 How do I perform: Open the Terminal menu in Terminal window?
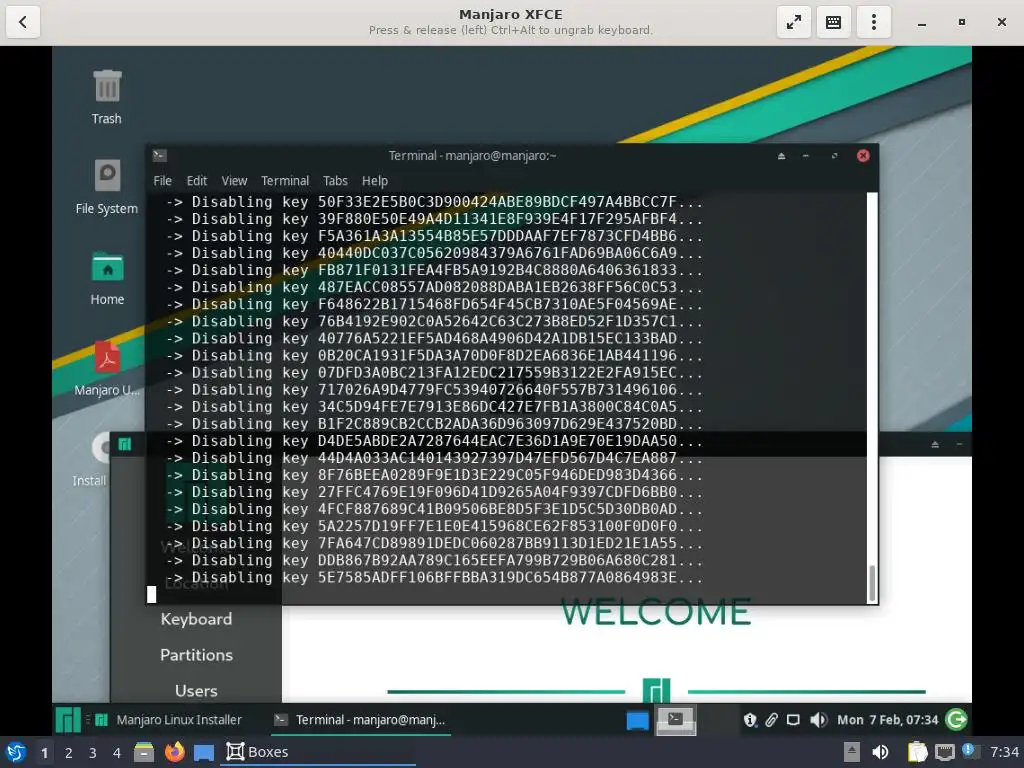click(x=285, y=181)
